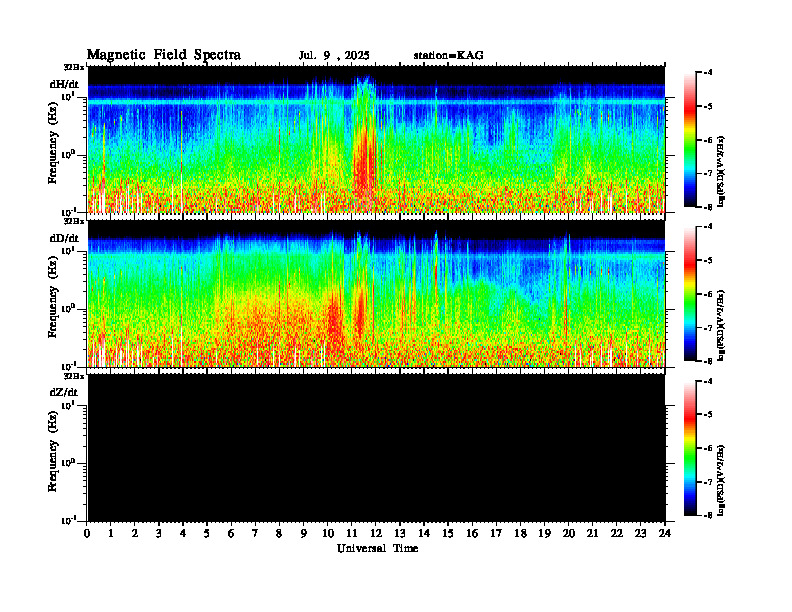This screenshot has height=612, width=792.
Task: Click hour tick label "4" on time axis
Action: tap(183, 533)
